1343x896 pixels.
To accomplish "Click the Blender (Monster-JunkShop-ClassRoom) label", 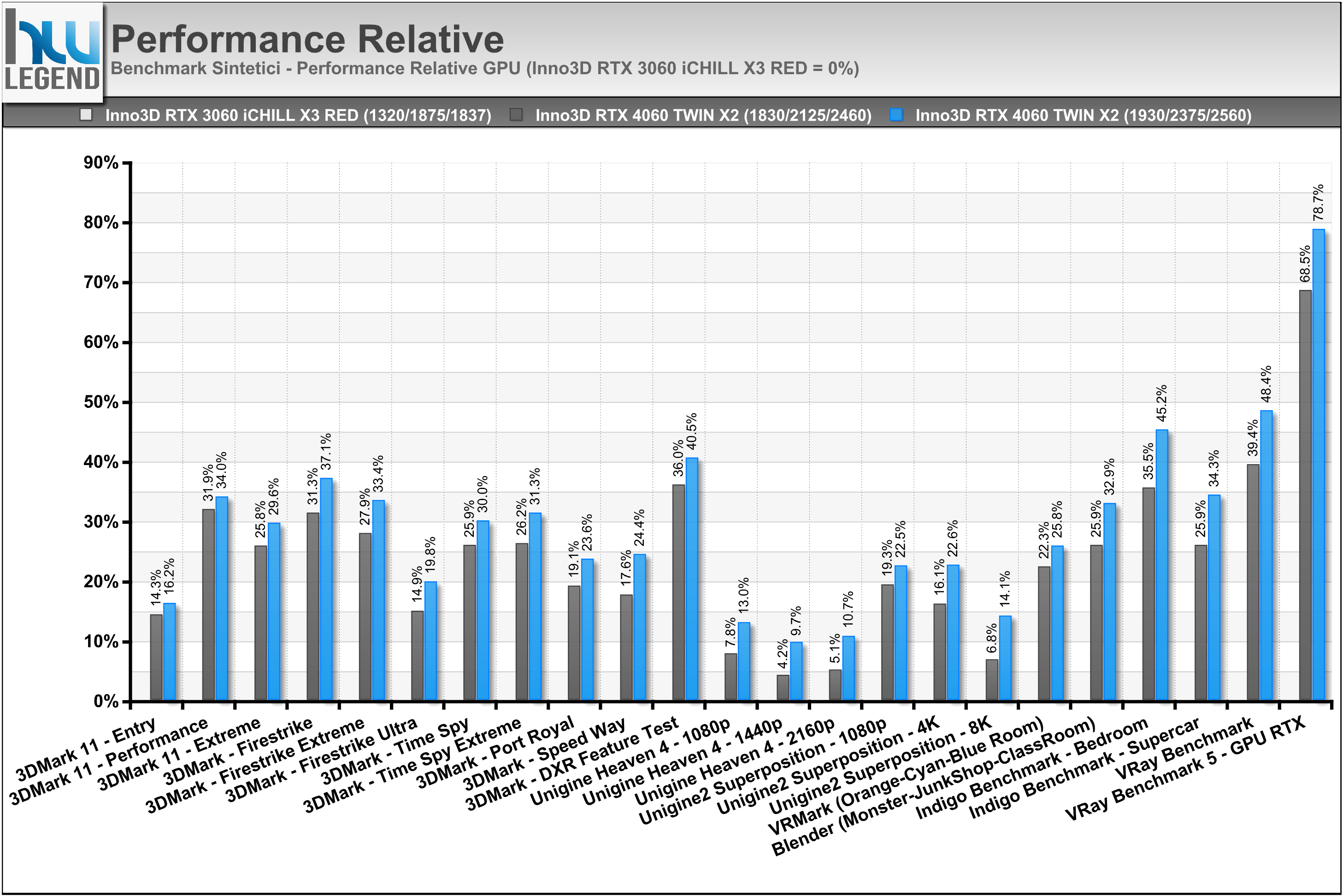I will click(x=934, y=786).
